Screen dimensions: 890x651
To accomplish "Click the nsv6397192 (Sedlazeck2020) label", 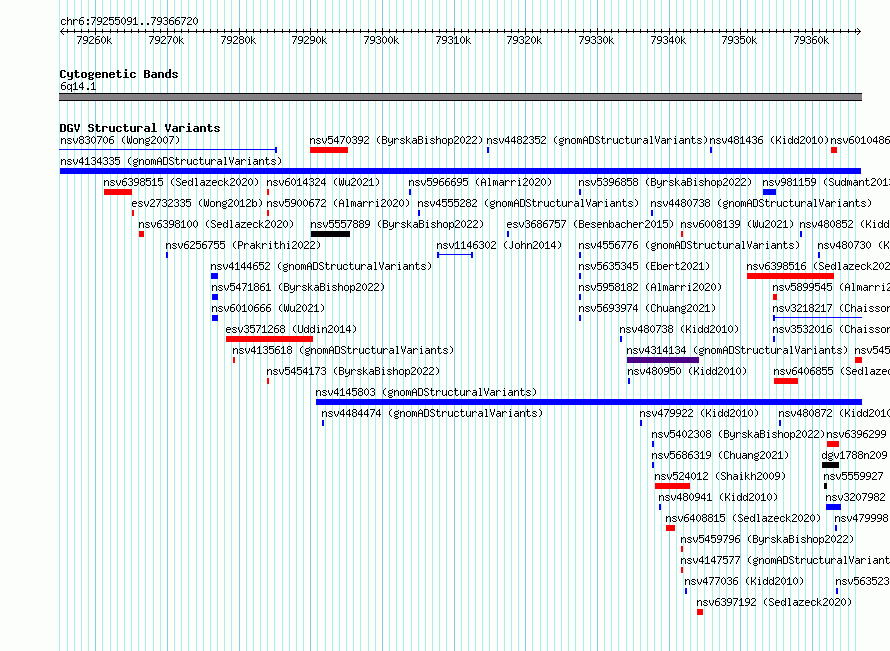I will 774,602.
